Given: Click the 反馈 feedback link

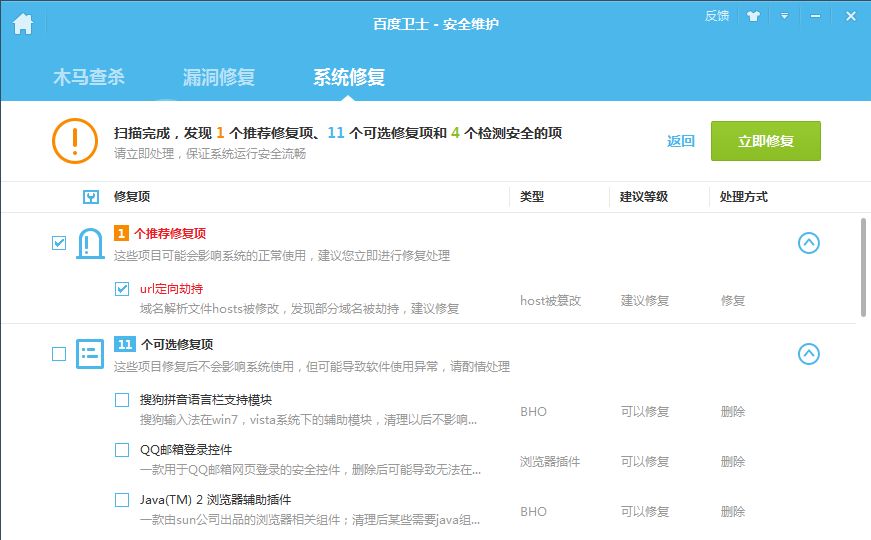Looking at the screenshot, I should (717, 16).
